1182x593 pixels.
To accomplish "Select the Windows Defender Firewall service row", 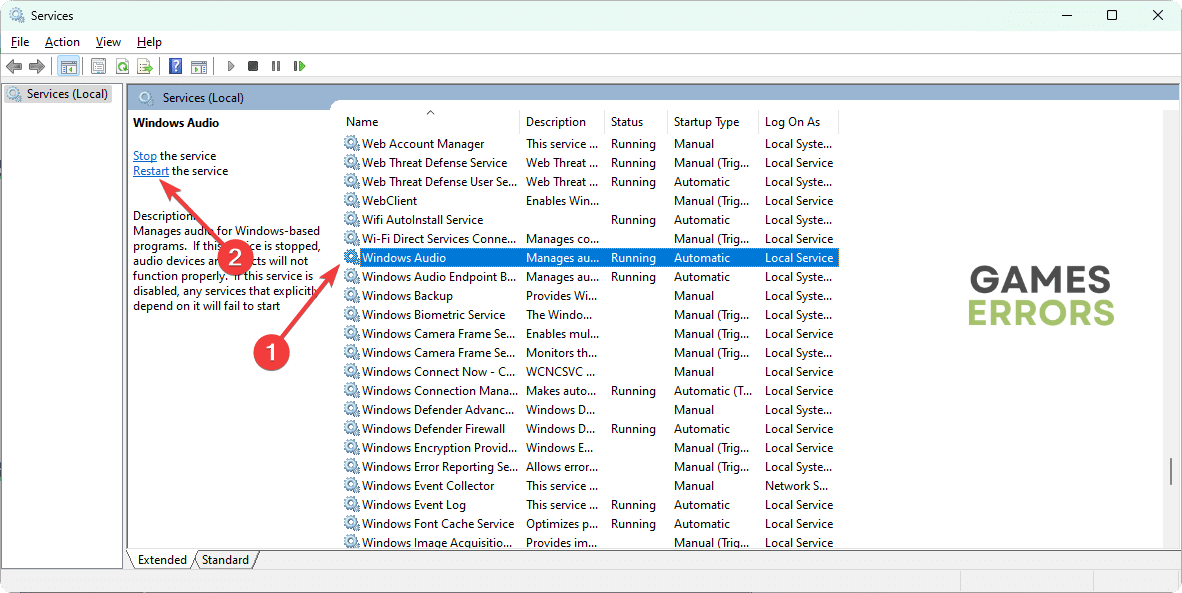I will pos(433,429).
